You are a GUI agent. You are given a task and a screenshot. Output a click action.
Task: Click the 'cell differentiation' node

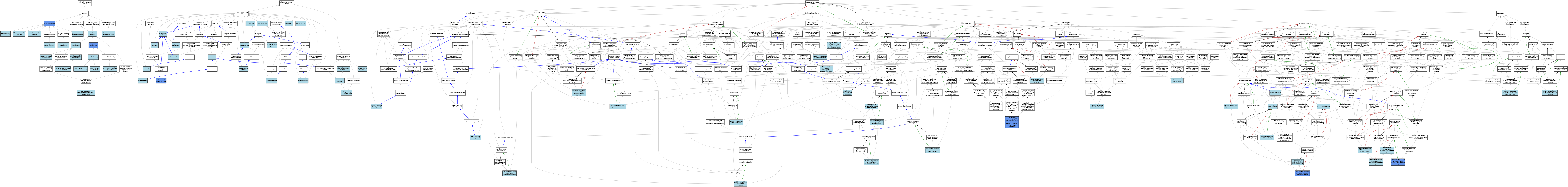point(861,45)
